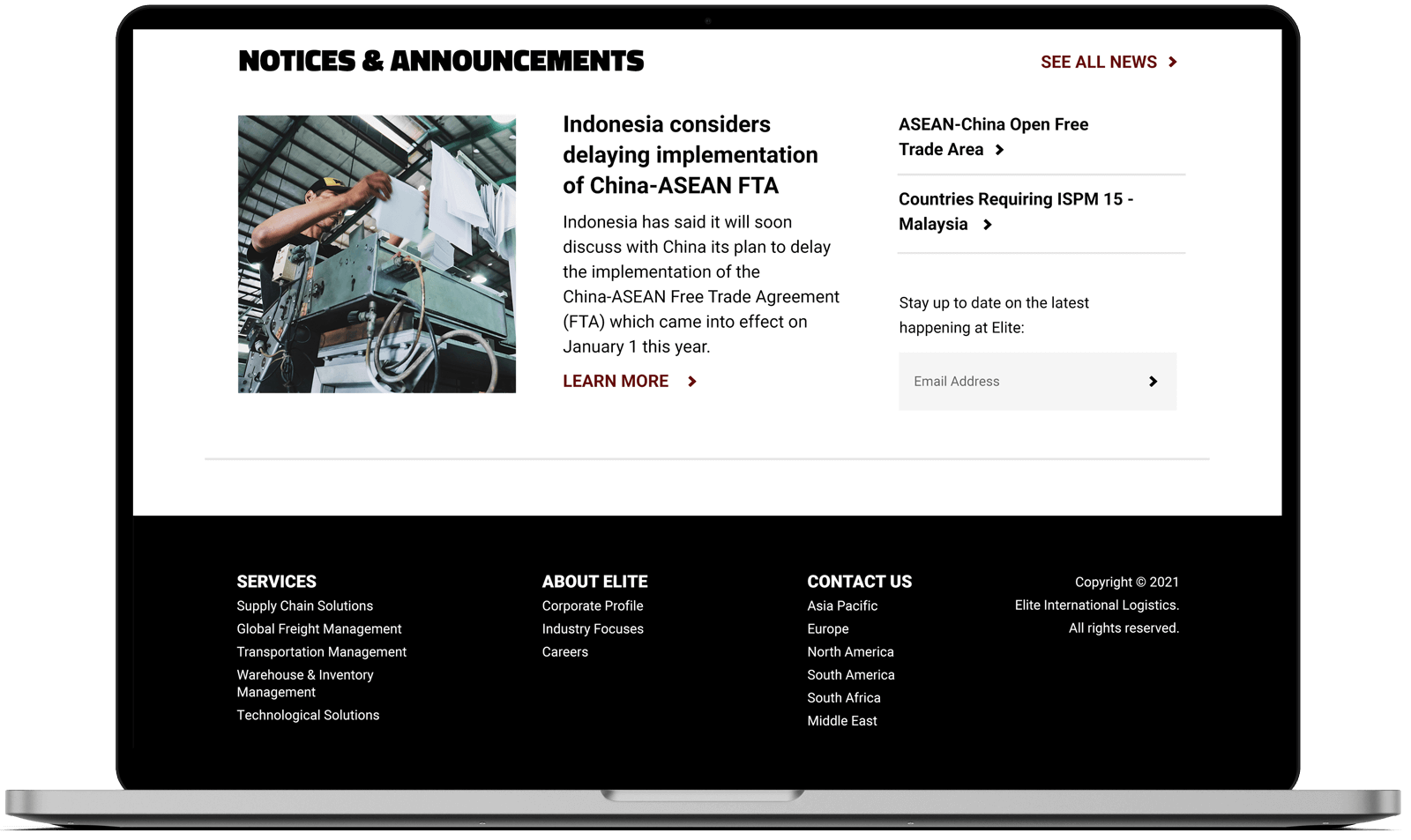Click the CONTACT US footer heading
The width and height of the screenshot is (1411, 840).
[860, 582]
